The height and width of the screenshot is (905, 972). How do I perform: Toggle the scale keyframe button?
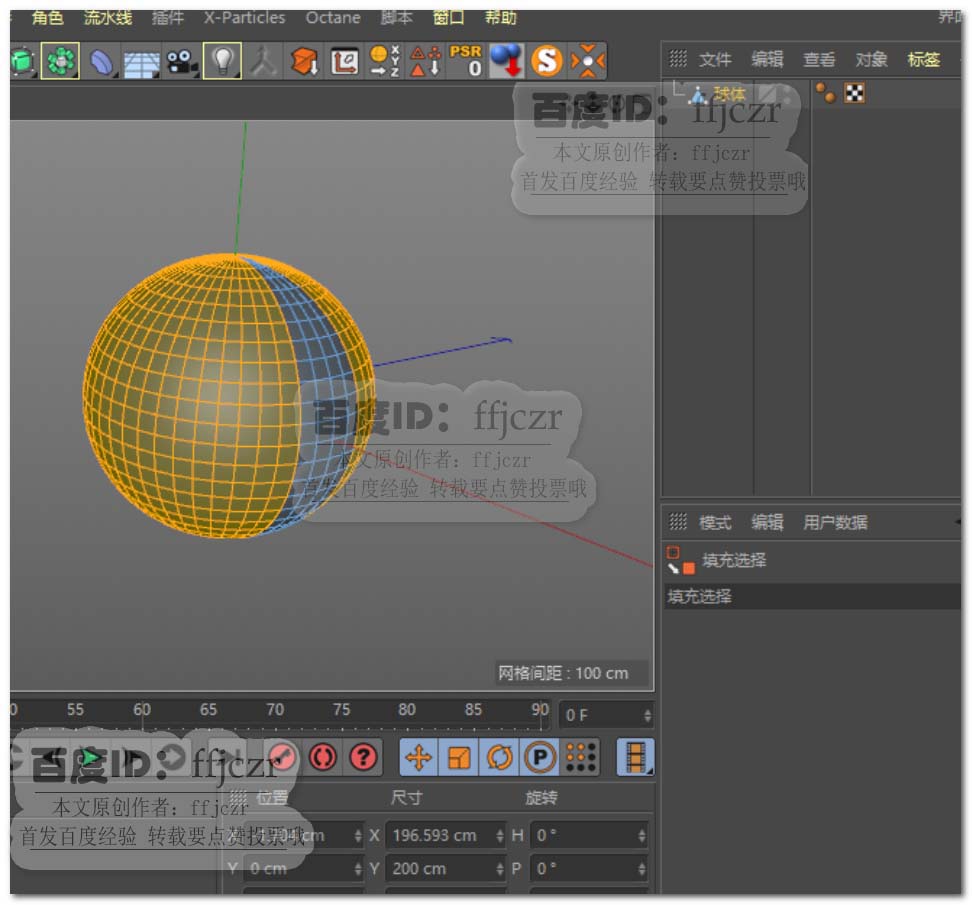(459, 757)
